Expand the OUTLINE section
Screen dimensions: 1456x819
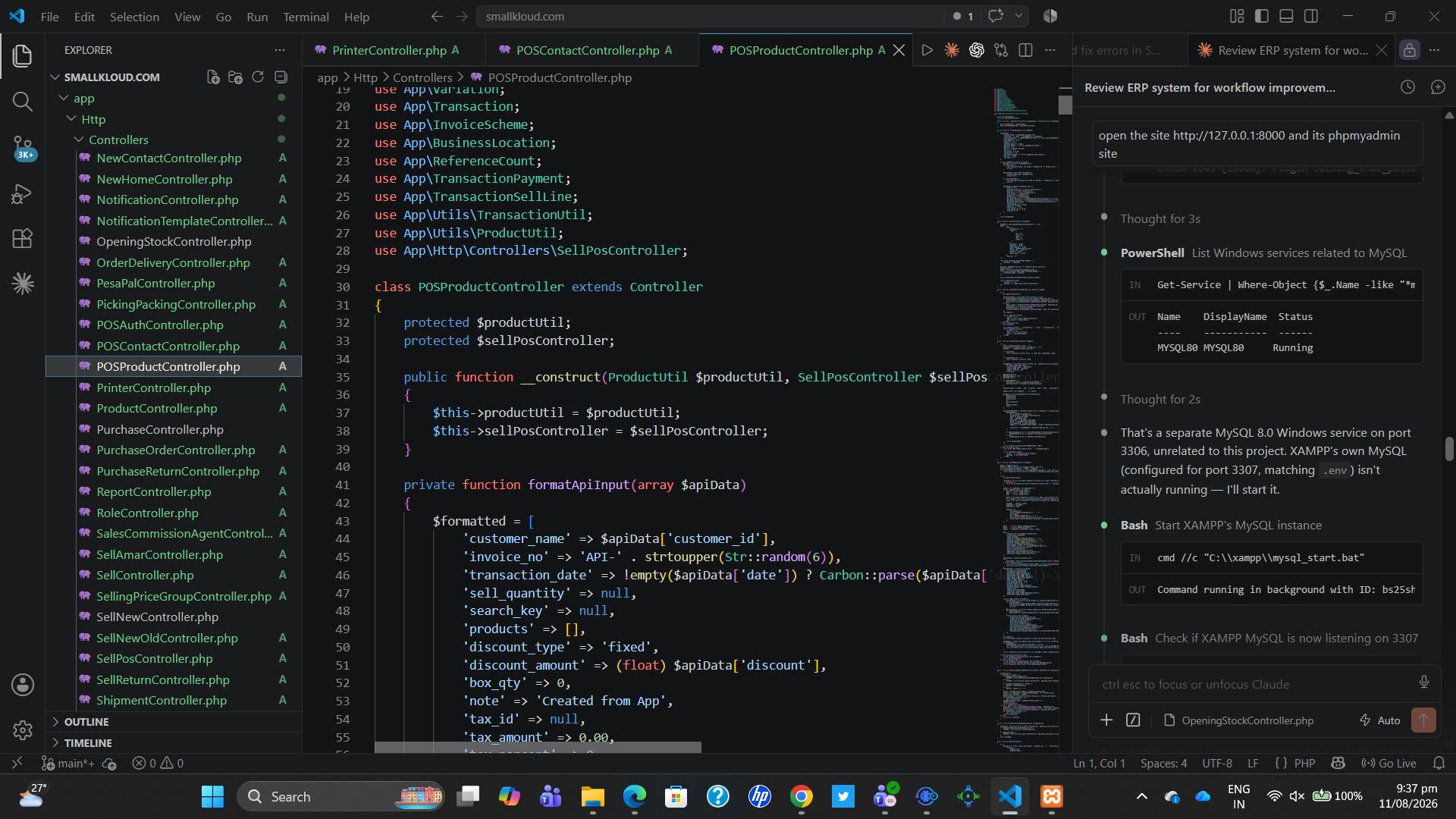pos(86,722)
